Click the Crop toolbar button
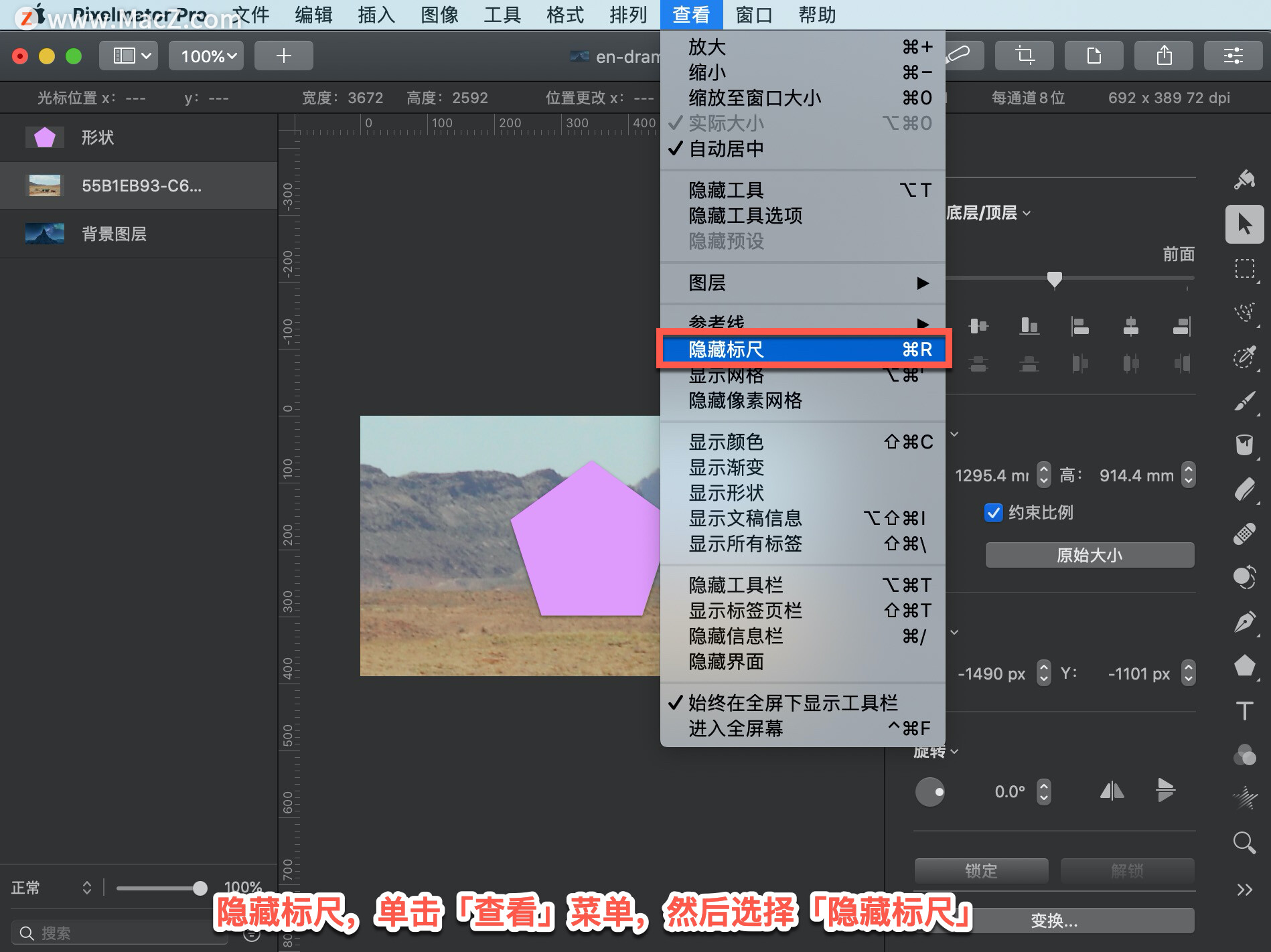 1024,56
